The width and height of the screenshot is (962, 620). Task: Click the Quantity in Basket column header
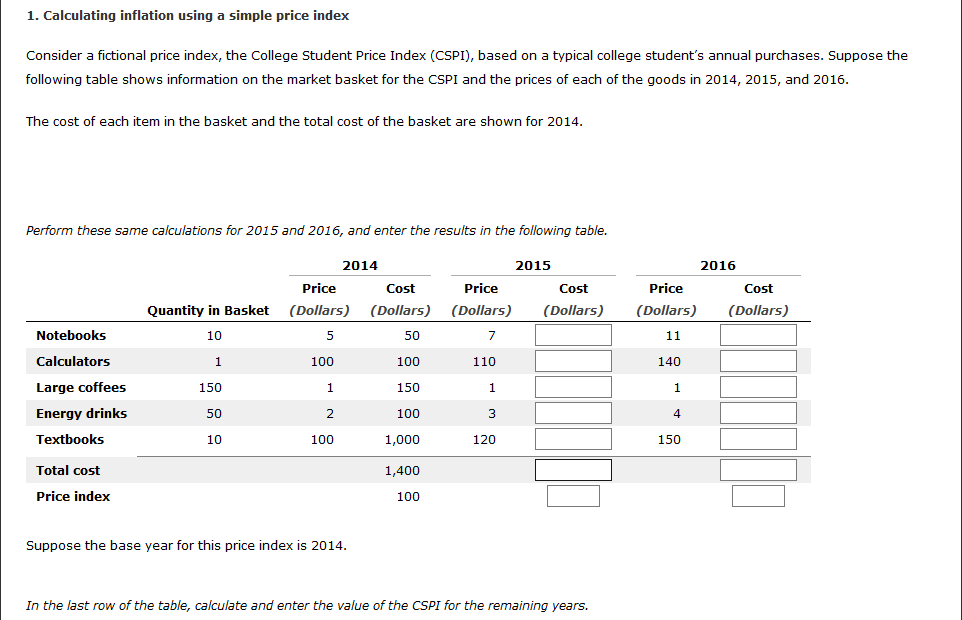tap(208, 310)
